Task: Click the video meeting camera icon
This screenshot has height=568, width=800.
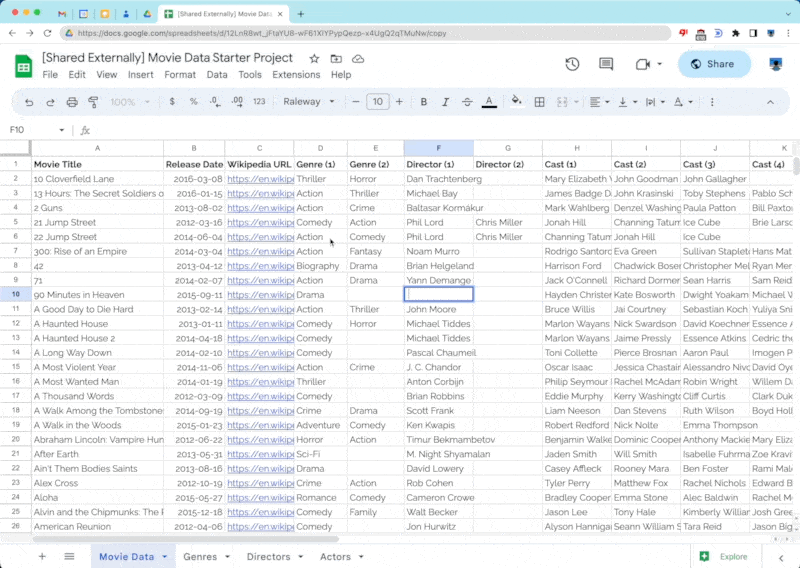Action: coord(643,64)
